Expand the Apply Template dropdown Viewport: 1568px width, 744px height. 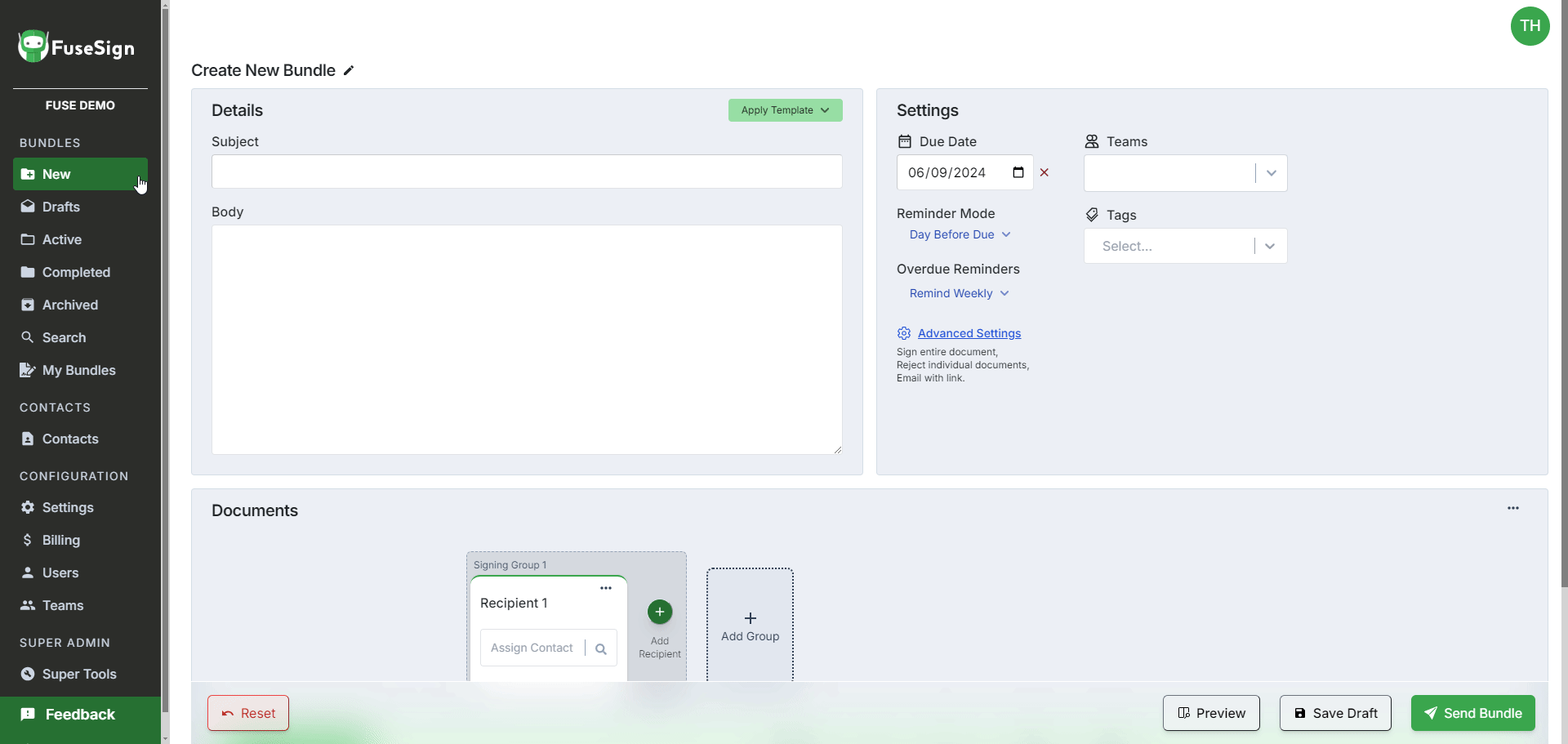[785, 110]
